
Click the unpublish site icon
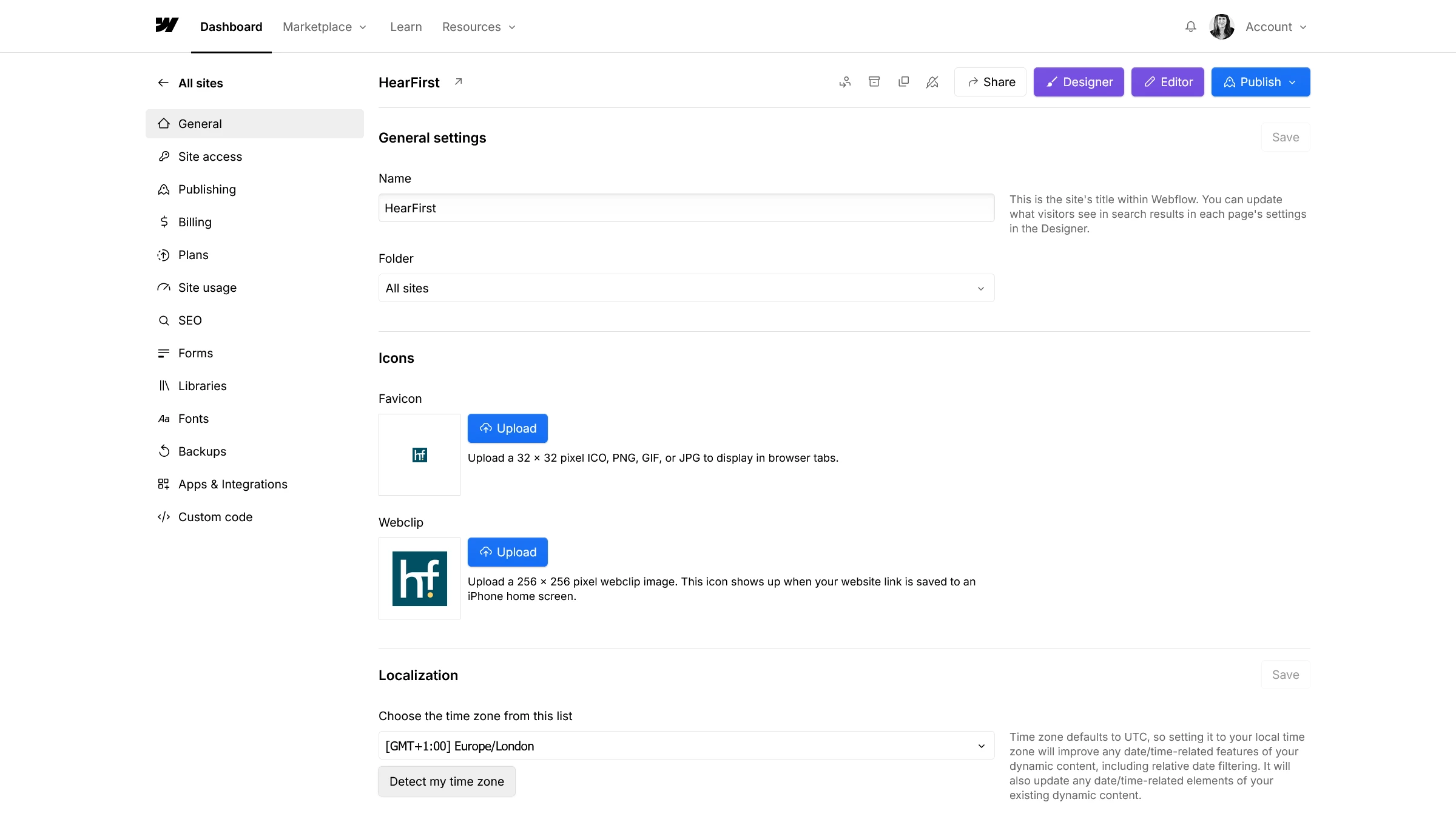(932, 82)
